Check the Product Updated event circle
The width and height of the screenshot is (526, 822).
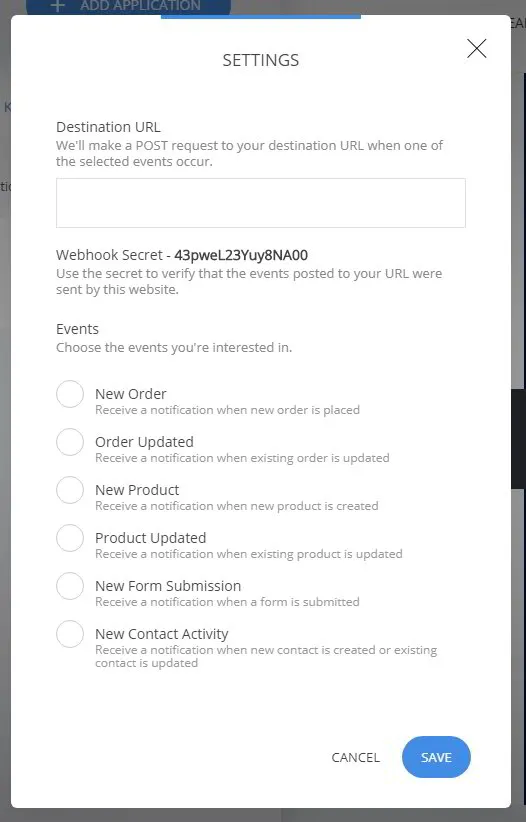point(70,538)
